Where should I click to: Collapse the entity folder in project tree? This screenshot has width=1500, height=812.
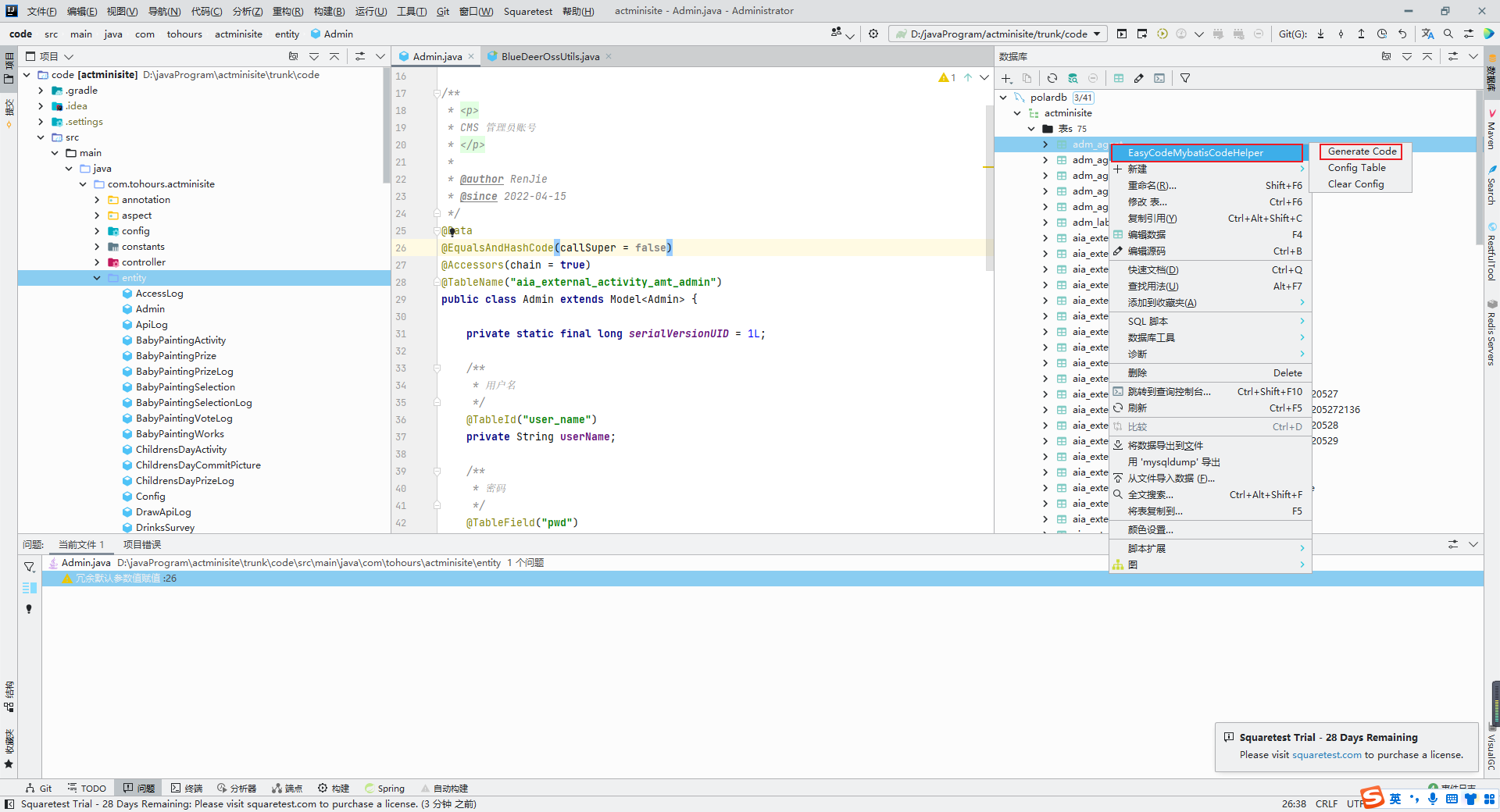[97, 278]
